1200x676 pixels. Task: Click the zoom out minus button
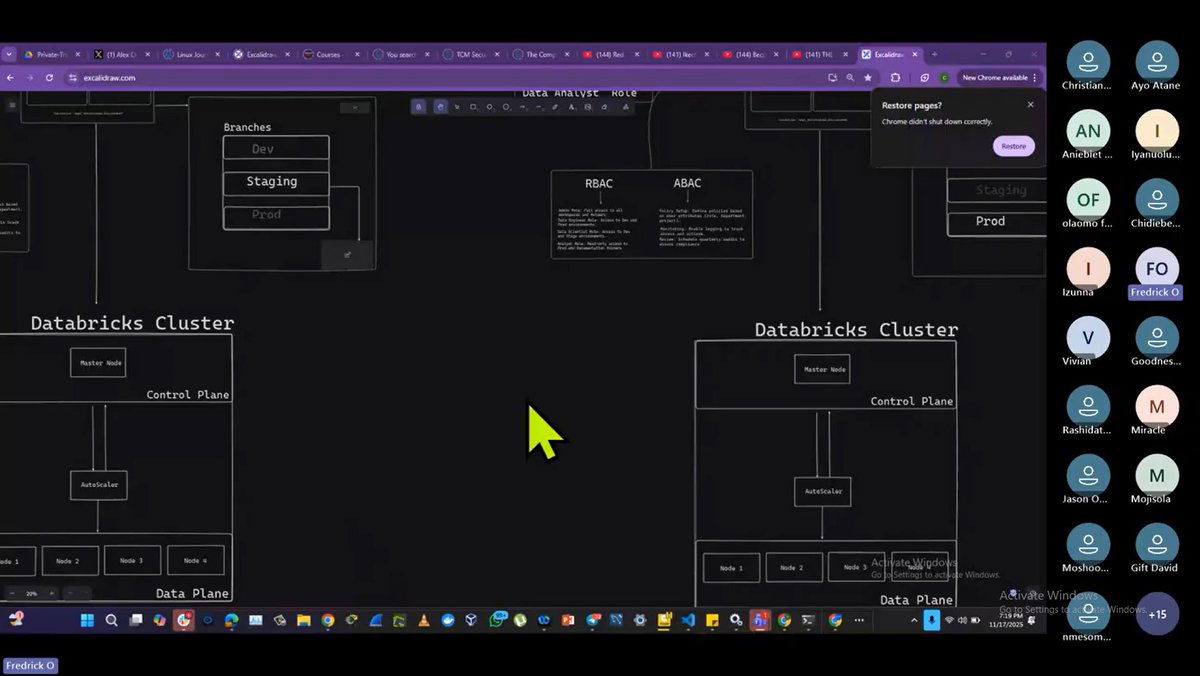12,593
